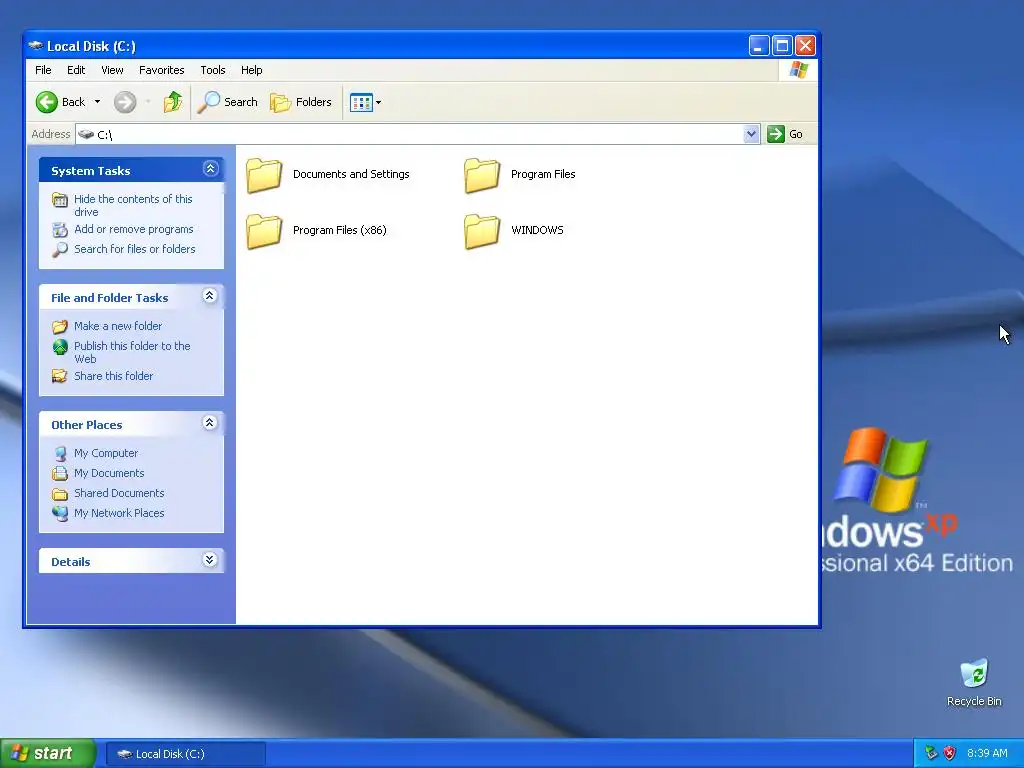
Task: Click the My Documents link icon
Action: (x=60, y=473)
